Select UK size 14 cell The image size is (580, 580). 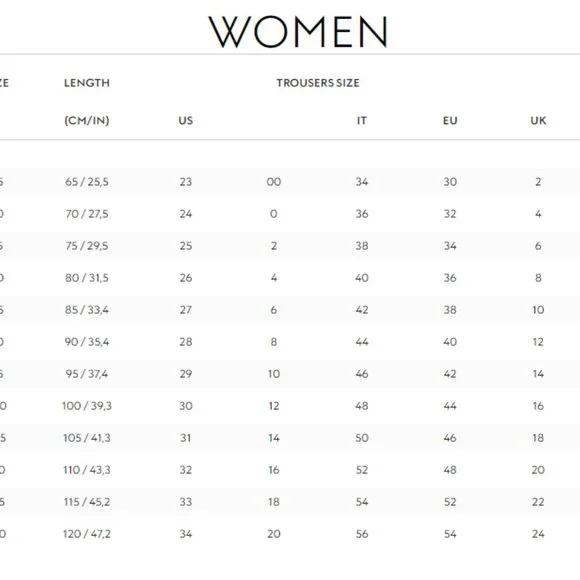pyautogui.click(x=538, y=374)
